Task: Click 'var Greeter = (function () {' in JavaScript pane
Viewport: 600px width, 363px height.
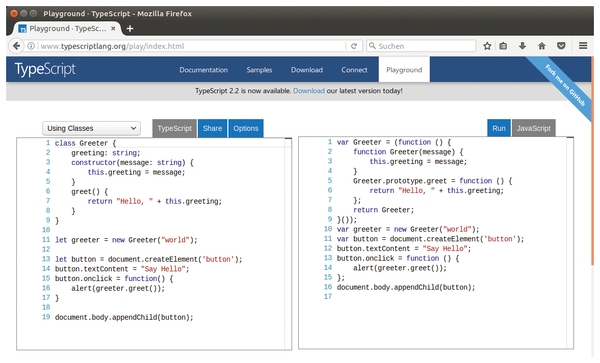Action: point(394,142)
